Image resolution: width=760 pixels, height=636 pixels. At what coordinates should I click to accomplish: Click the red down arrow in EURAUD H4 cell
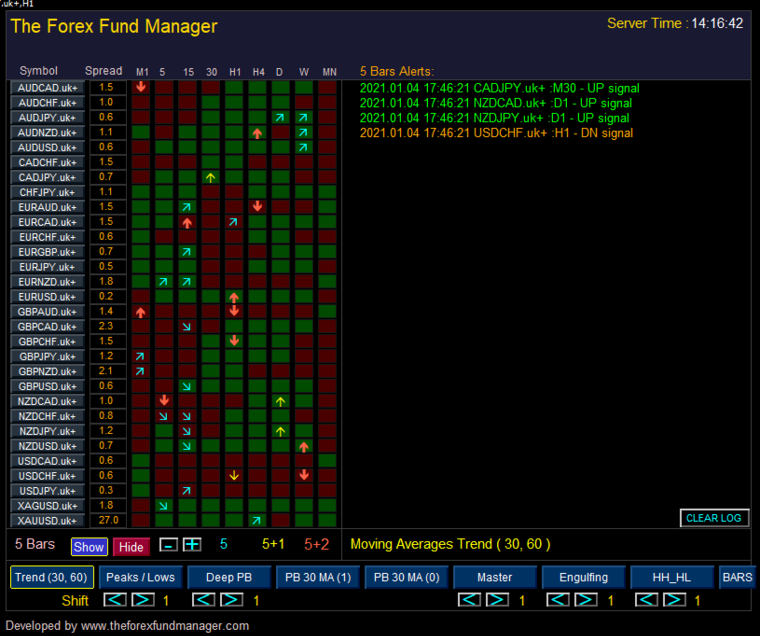257,207
